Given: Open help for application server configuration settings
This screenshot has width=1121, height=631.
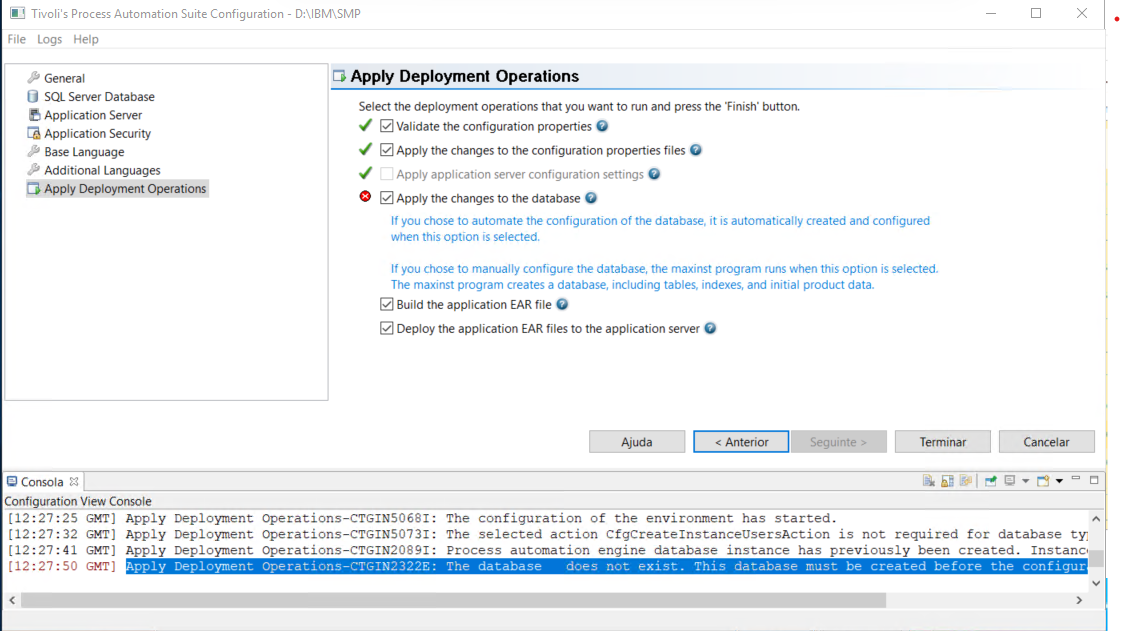Looking at the screenshot, I should [x=654, y=174].
